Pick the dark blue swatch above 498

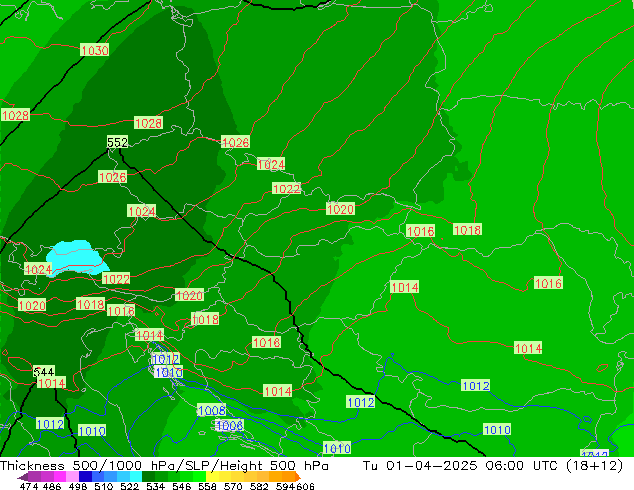pyautogui.click(x=84, y=476)
